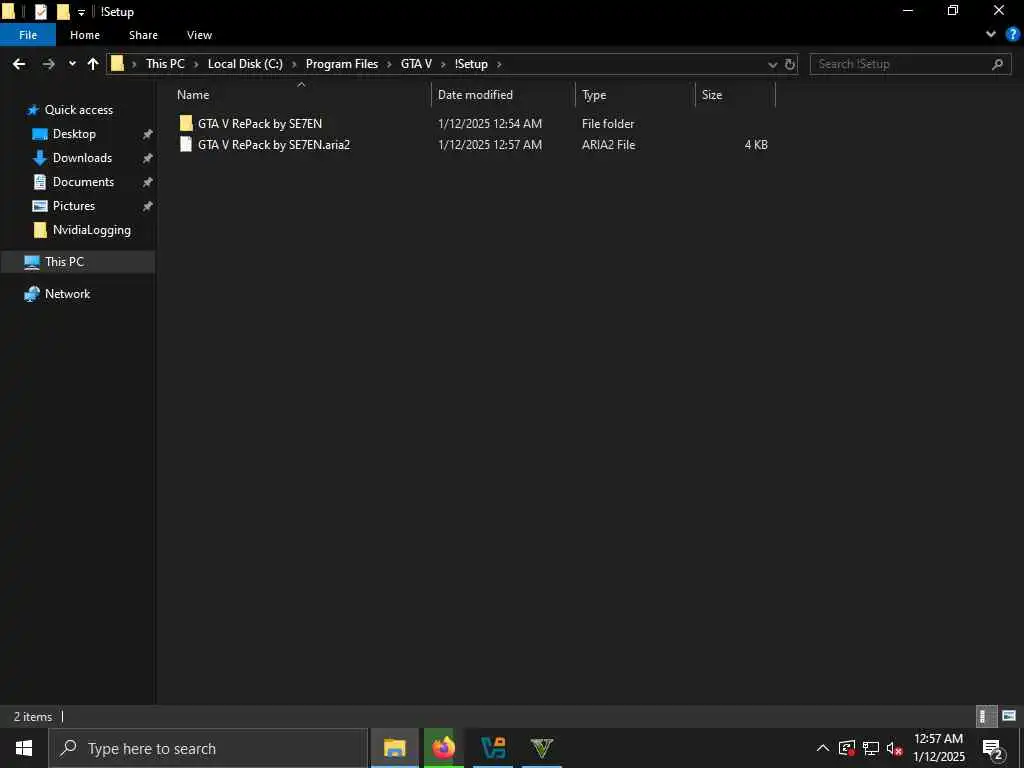Open Firefox from the taskbar
The width and height of the screenshot is (1024, 768).
coord(443,748)
